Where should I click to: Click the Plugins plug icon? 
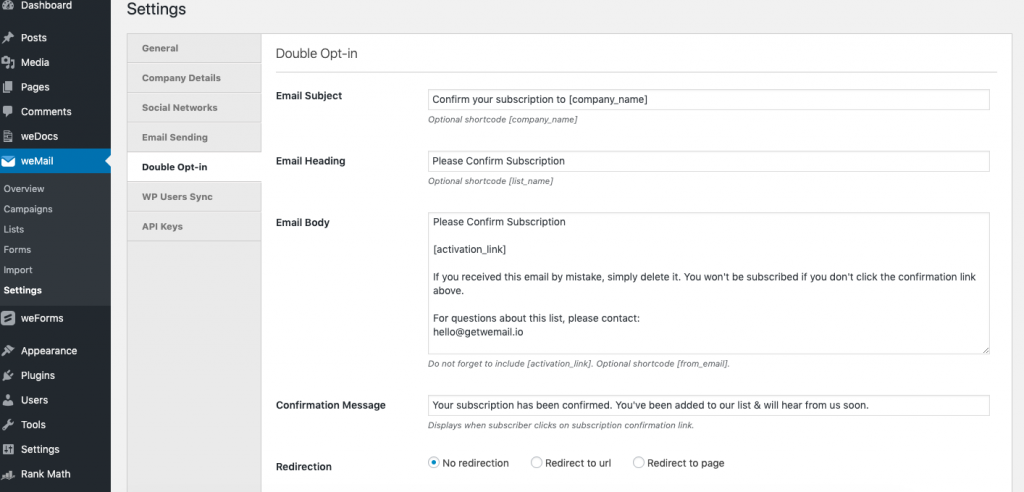[8, 376]
